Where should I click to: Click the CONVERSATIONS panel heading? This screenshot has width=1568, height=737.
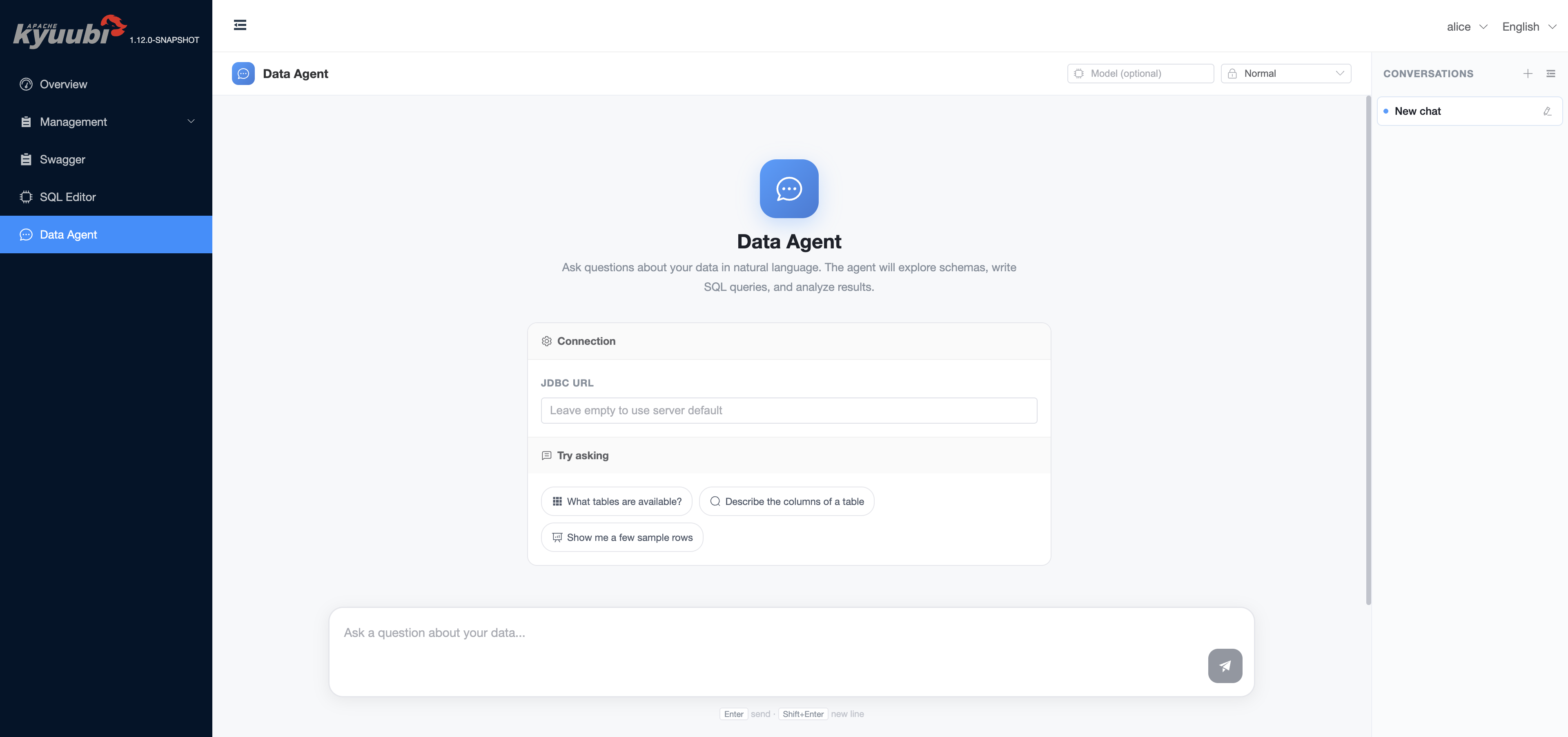[x=1428, y=74]
